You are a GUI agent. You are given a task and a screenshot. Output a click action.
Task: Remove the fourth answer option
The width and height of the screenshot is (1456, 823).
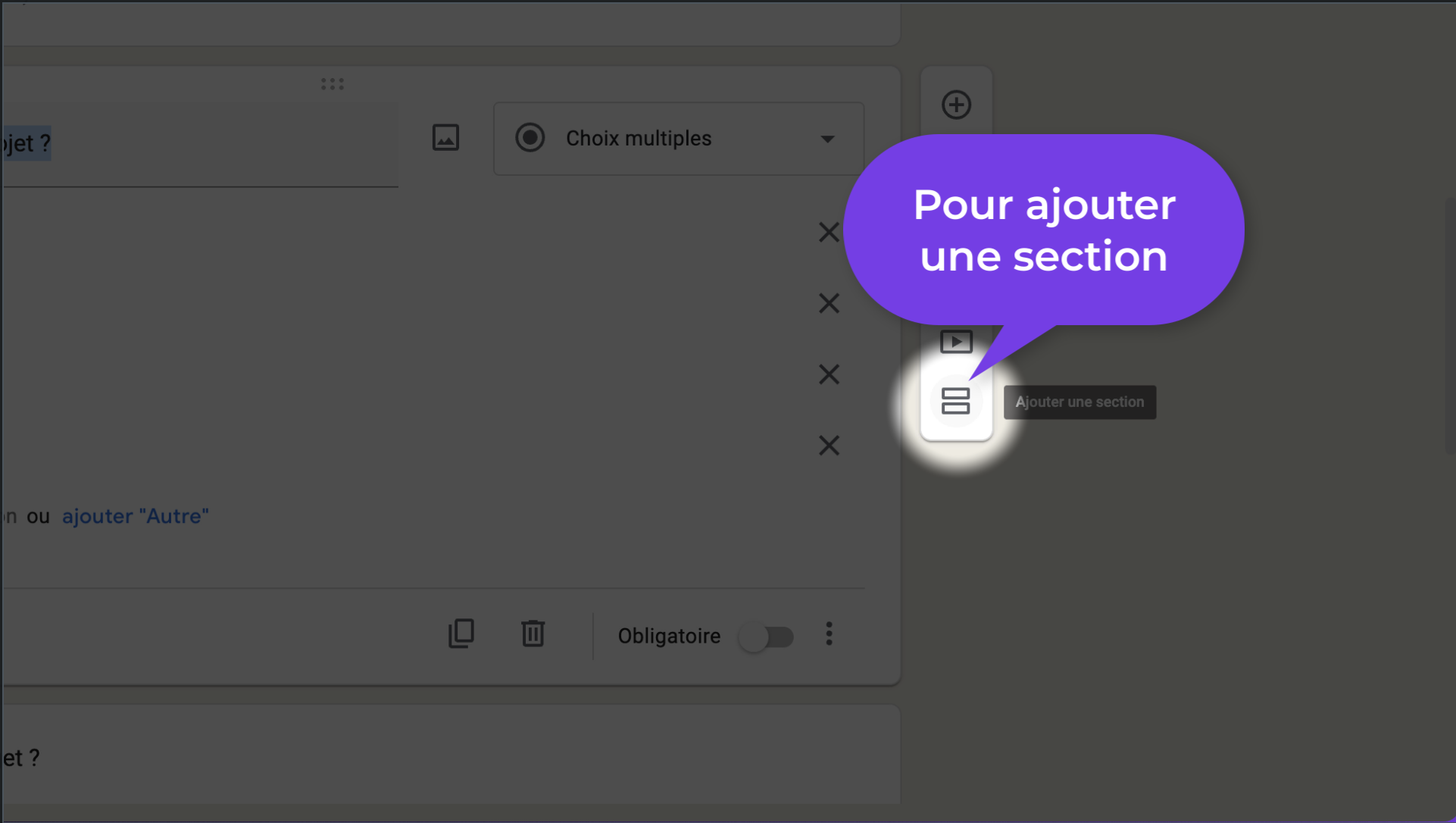tap(829, 446)
